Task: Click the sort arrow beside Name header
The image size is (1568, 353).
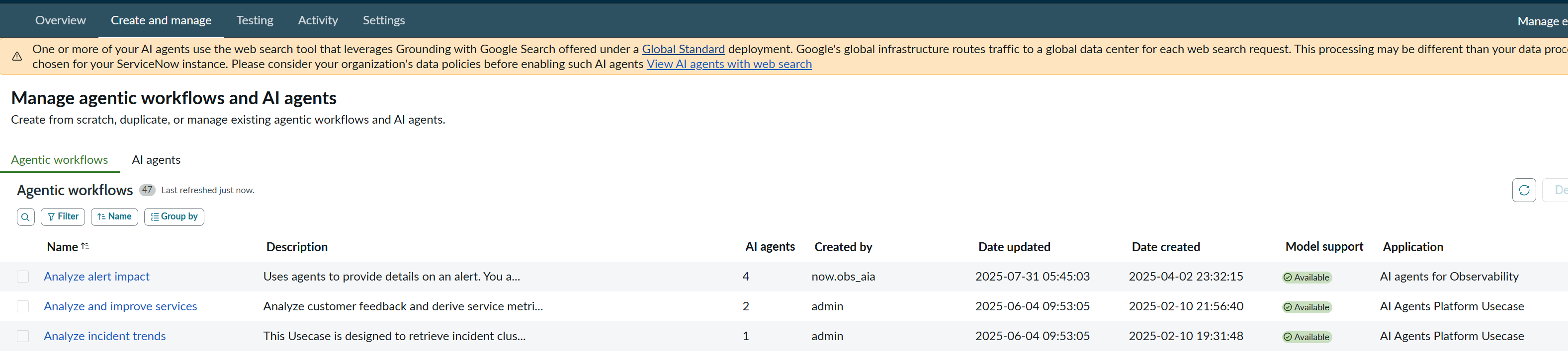Action: pos(85,246)
